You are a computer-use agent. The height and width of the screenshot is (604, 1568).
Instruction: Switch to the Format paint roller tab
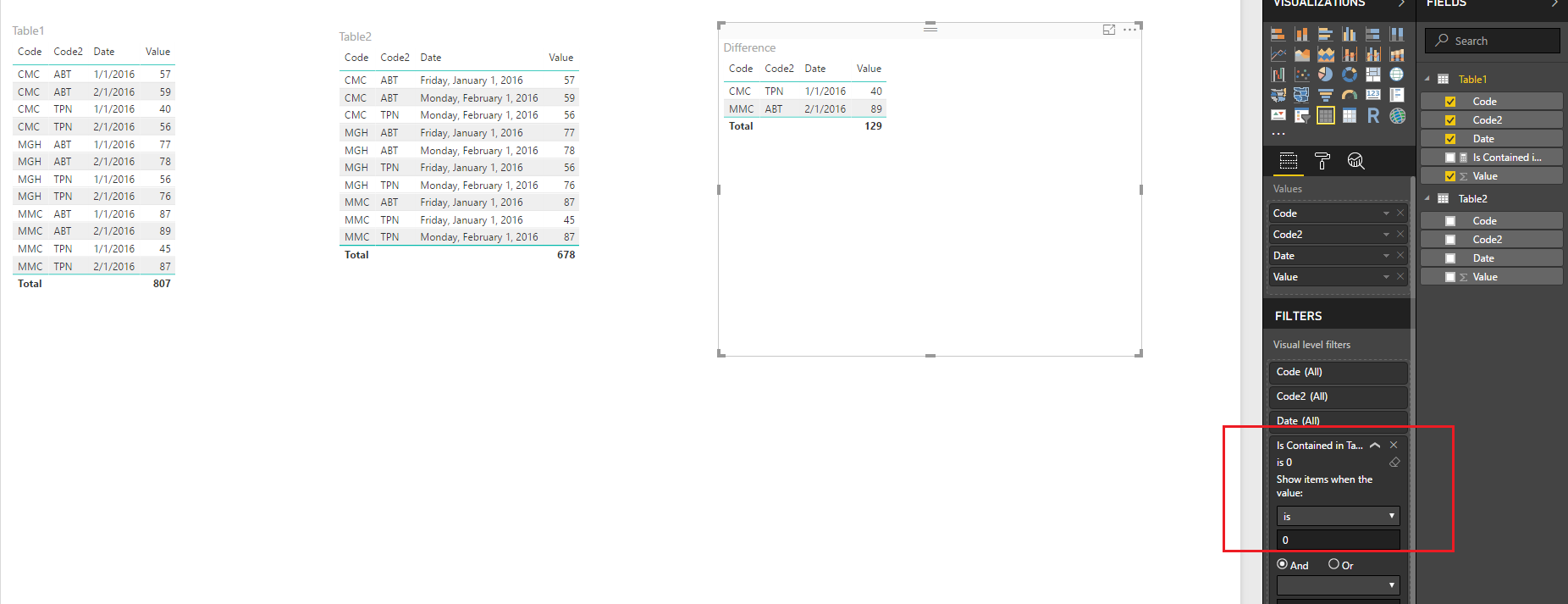click(x=1322, y=161)
